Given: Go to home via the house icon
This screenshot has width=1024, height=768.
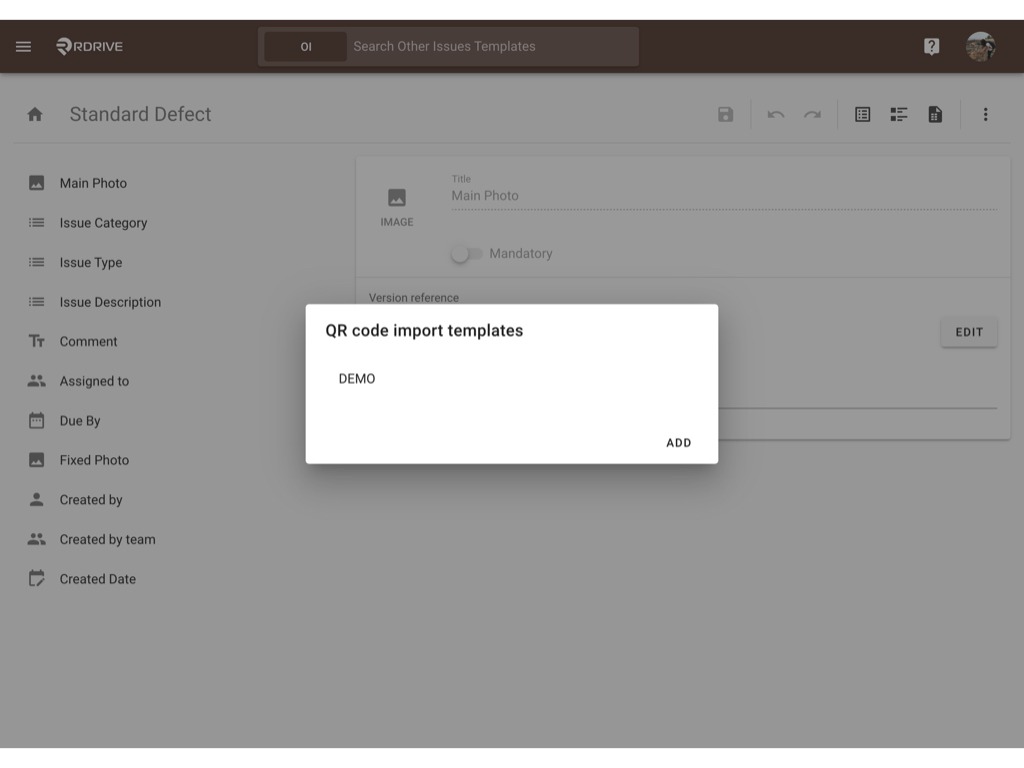Looking at the screenshot, I should point(35,115).
